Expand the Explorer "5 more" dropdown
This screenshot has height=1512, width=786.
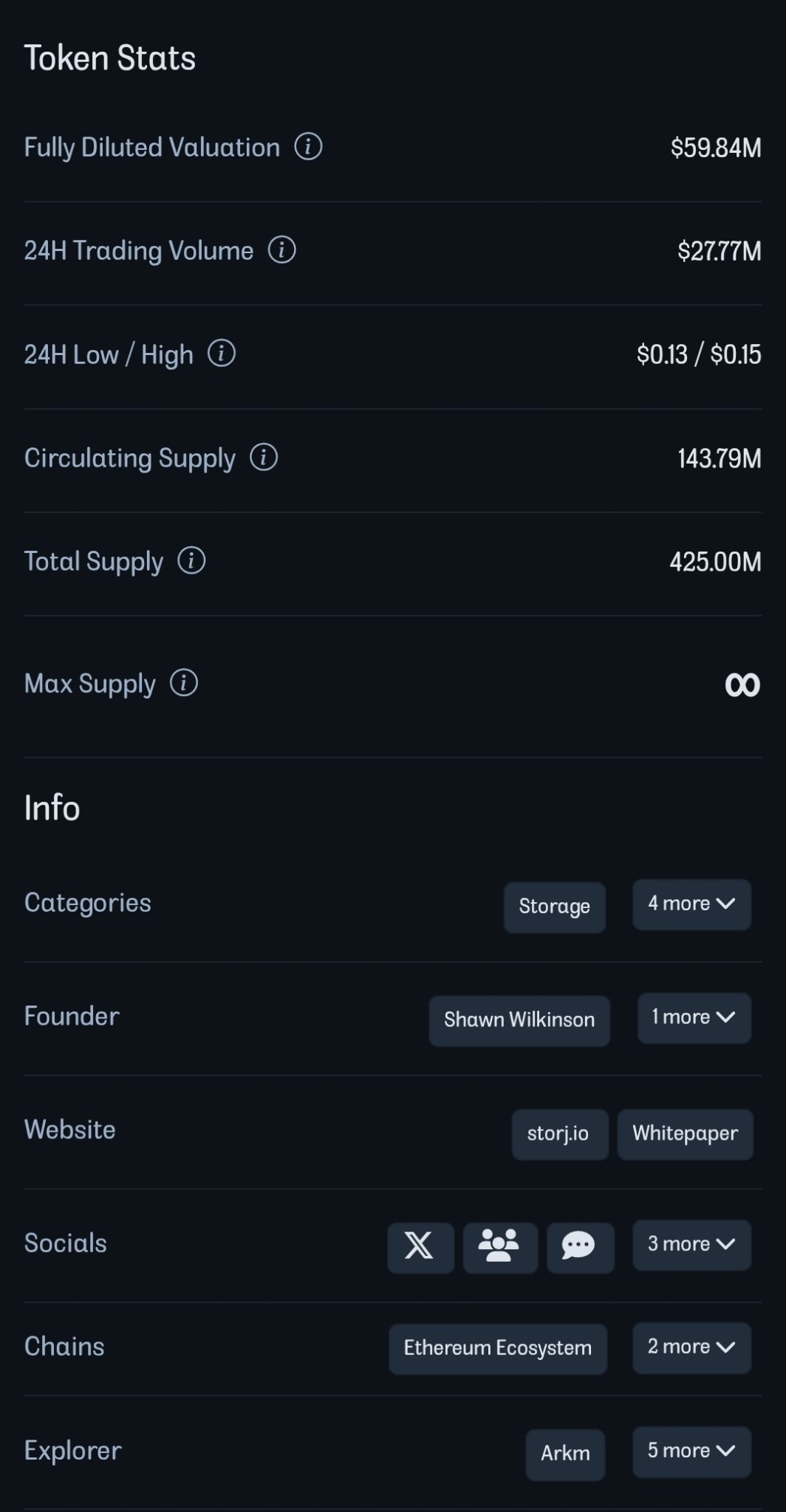tap(691, 1451)
